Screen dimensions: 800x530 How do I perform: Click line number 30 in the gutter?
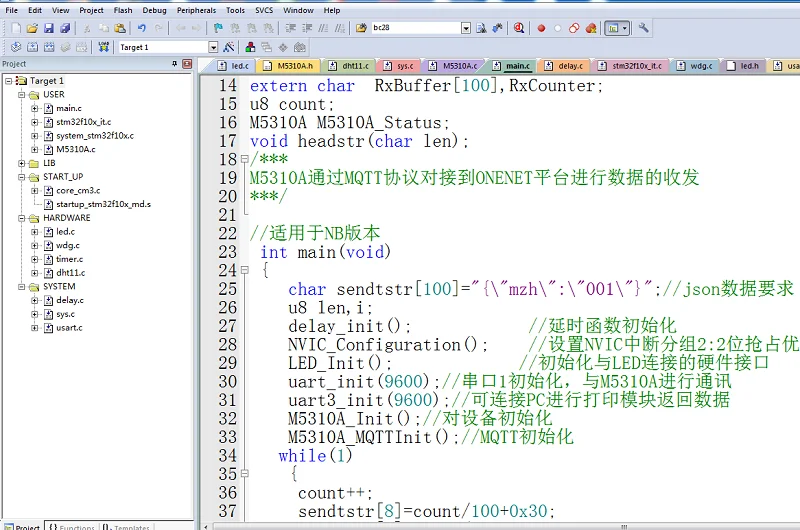pyautogui.click(x=228, y=382)
